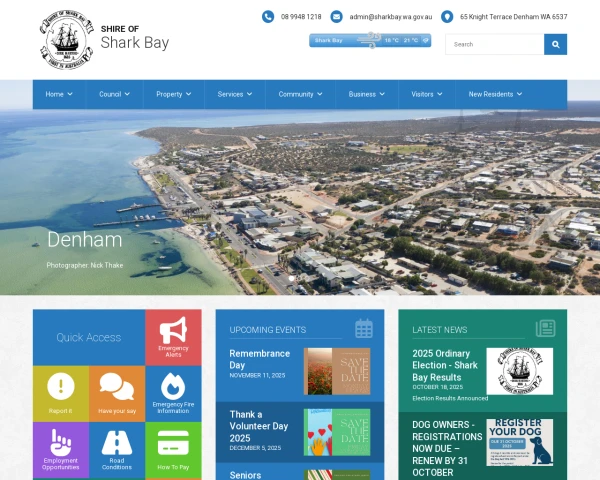600x480 pixels.
Task: Click the wind icon in weather widget
Action: pyautogui.click(x=370, y=40)
